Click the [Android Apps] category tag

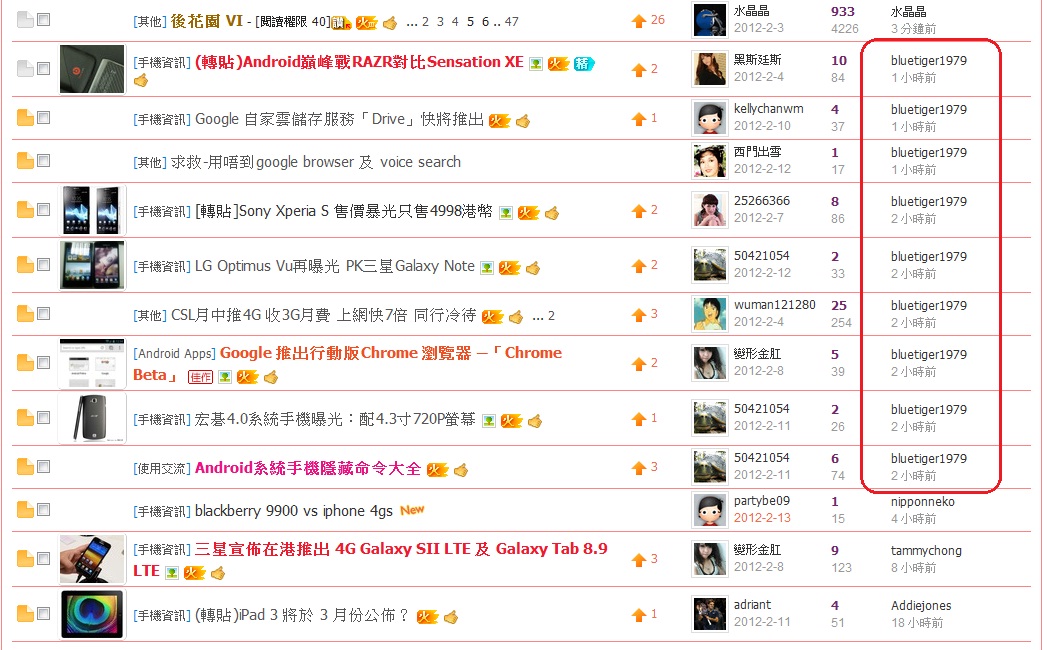(174, 353)
